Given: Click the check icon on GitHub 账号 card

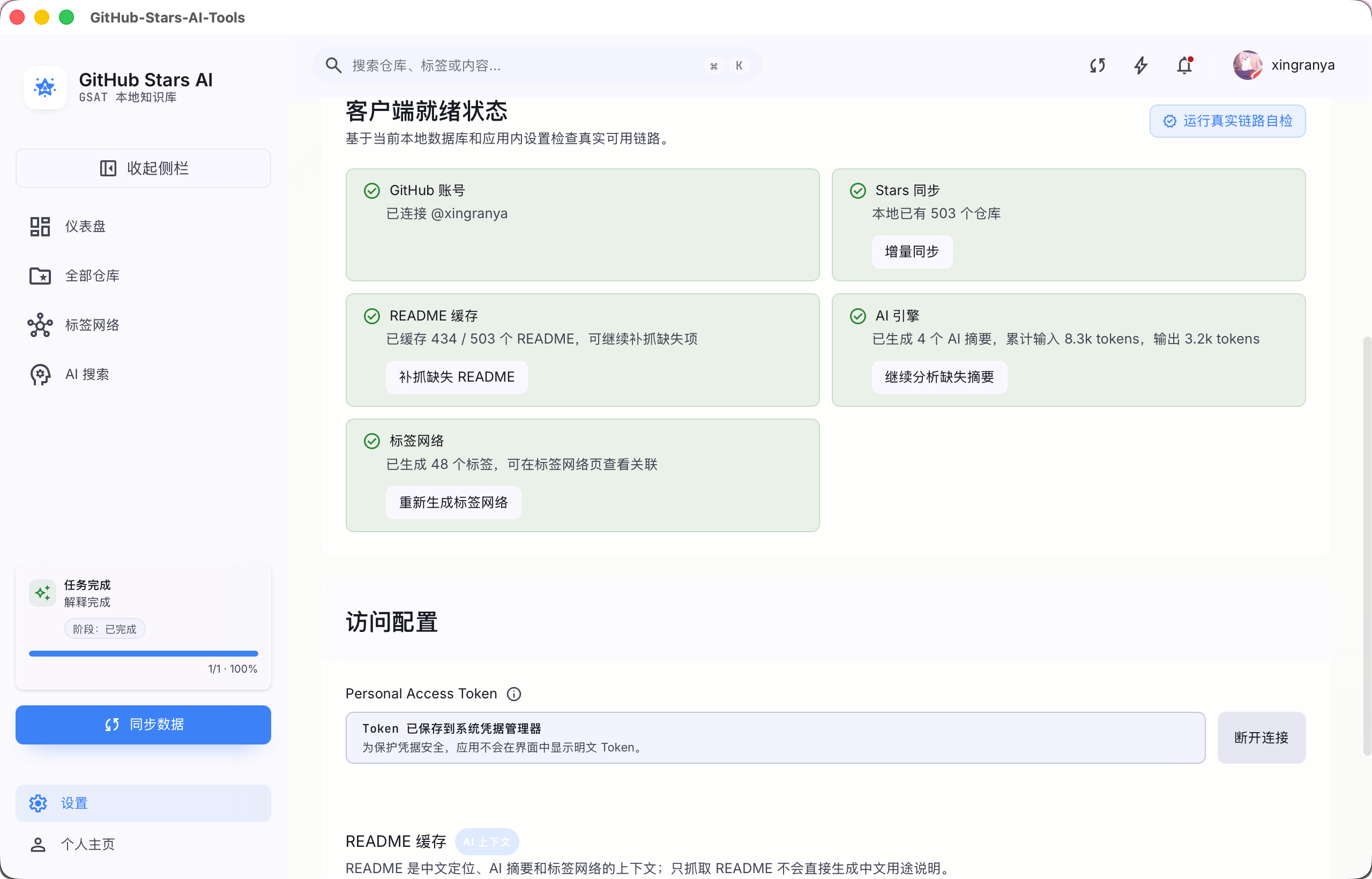Looking at the screenshot, I should [x=372, y=191].
